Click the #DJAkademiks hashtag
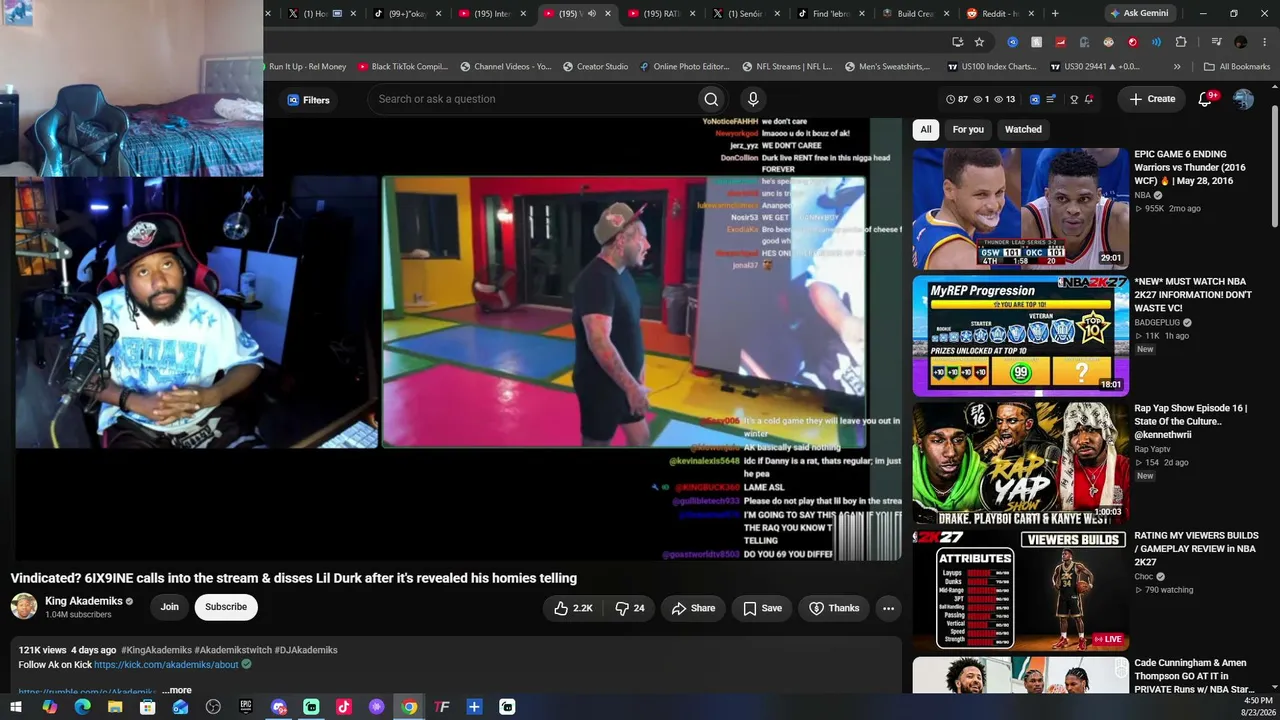1280x720 pixels. point(306,650)
